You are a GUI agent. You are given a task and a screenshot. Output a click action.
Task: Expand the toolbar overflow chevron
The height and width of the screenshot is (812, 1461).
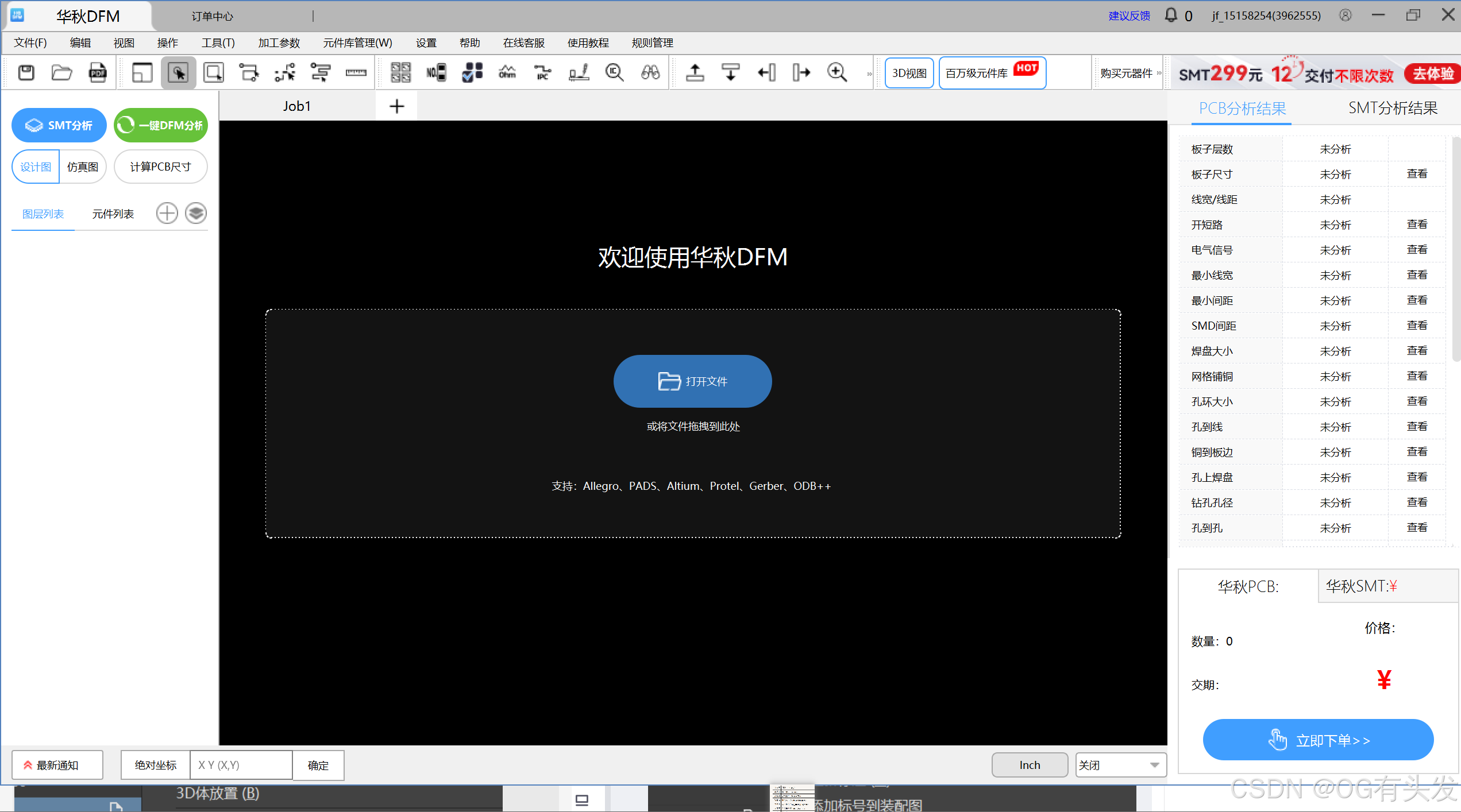869,74
